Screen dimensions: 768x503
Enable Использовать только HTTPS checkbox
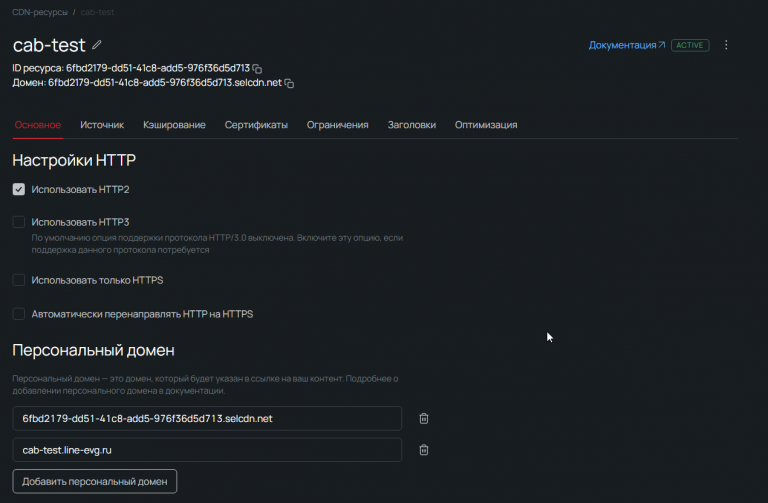[19, 280]
